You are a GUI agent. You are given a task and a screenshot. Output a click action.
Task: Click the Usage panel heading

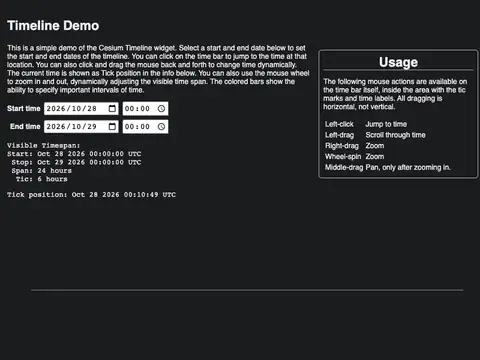point(398,62)
